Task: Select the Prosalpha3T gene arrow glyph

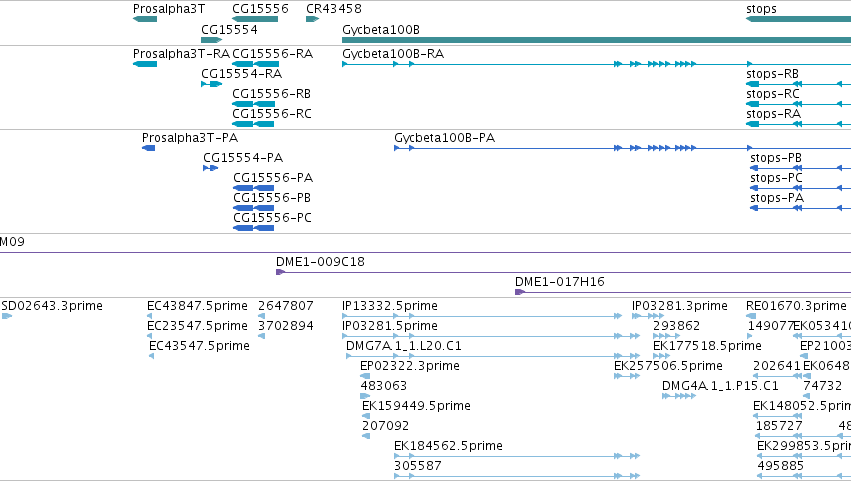Action: click(145, 19)
